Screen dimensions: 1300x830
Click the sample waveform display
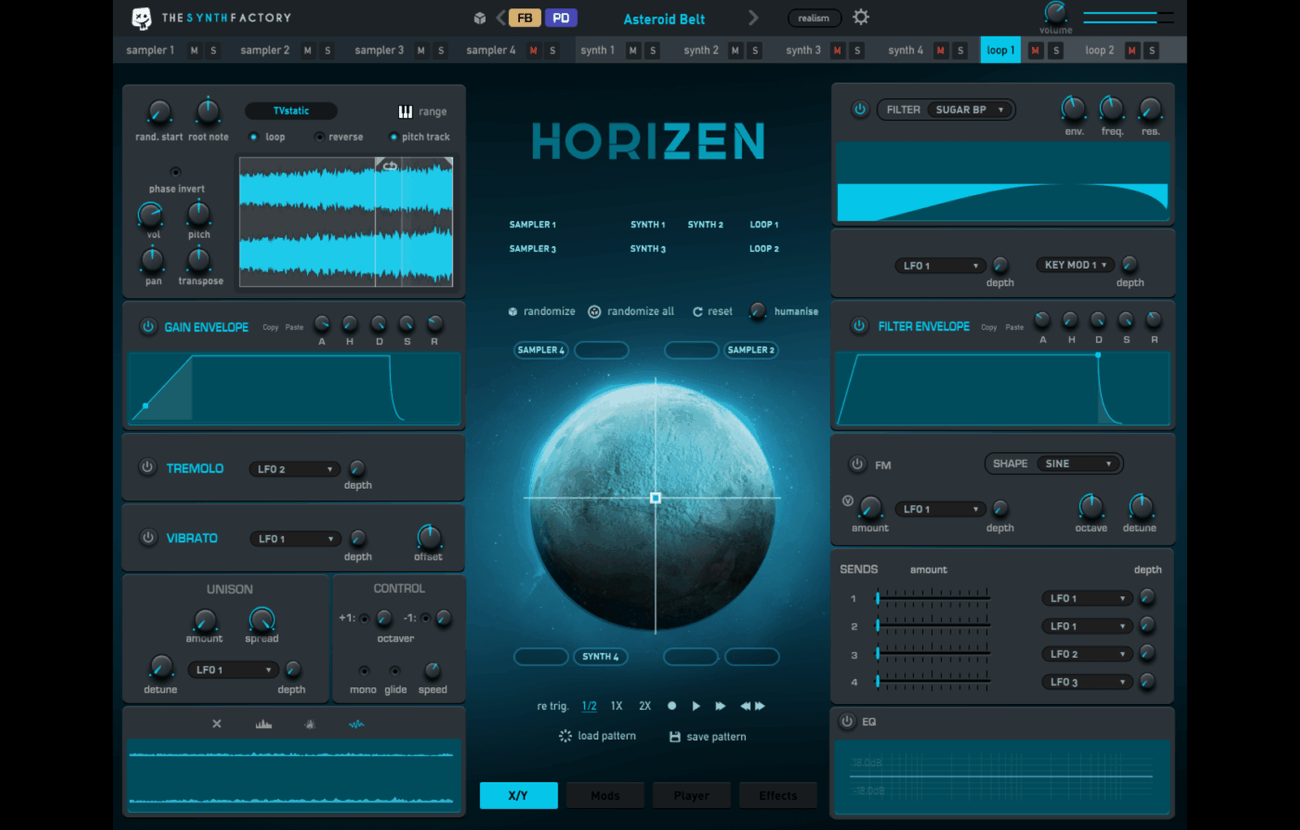pyautogui.click(x=346, y=222)
